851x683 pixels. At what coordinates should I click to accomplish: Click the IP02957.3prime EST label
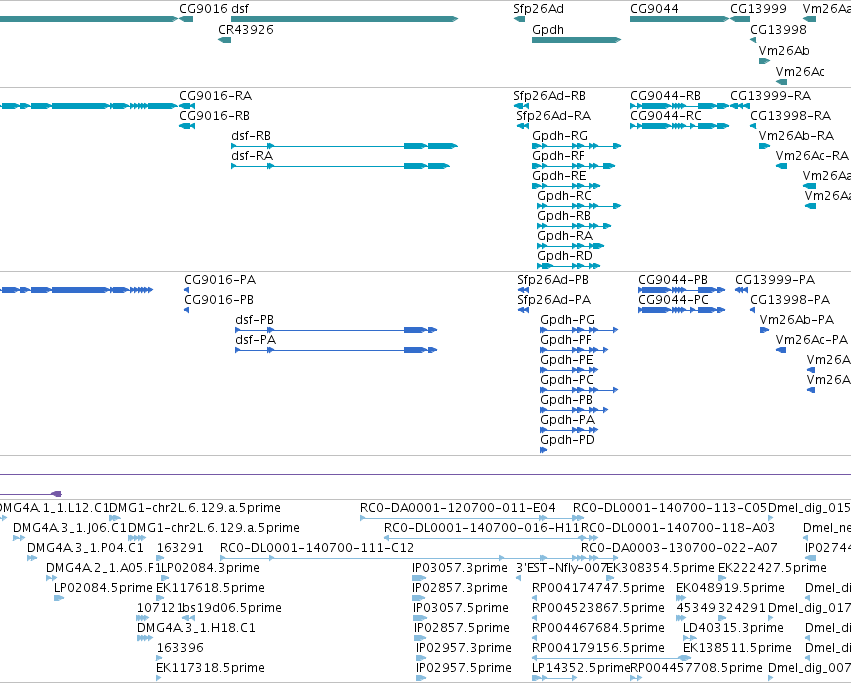[x=463, y=648]
